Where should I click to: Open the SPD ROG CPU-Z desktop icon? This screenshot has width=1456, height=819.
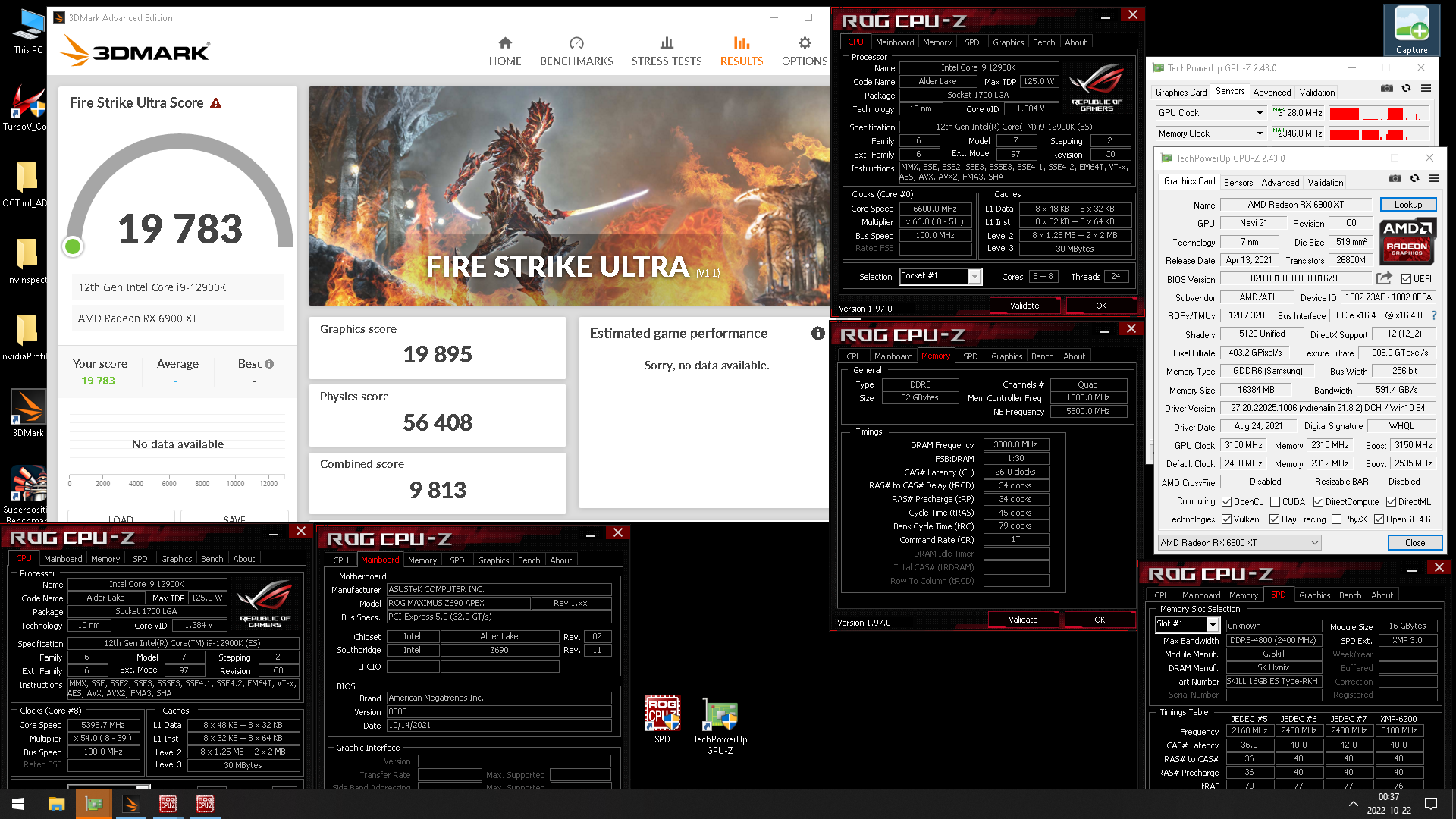[662, 719]
